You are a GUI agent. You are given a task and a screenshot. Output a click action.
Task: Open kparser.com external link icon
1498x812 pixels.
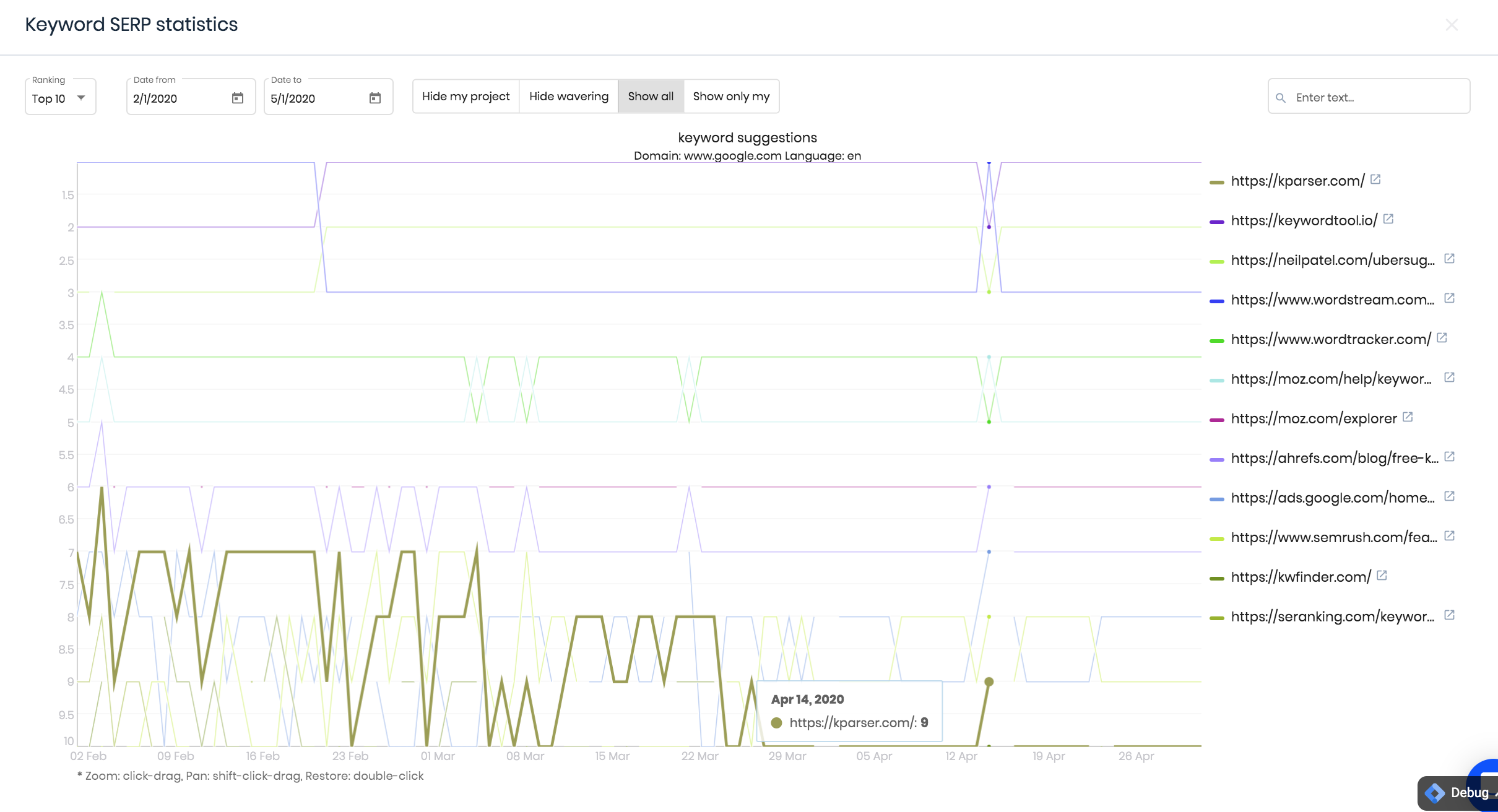coord(1375,179)
